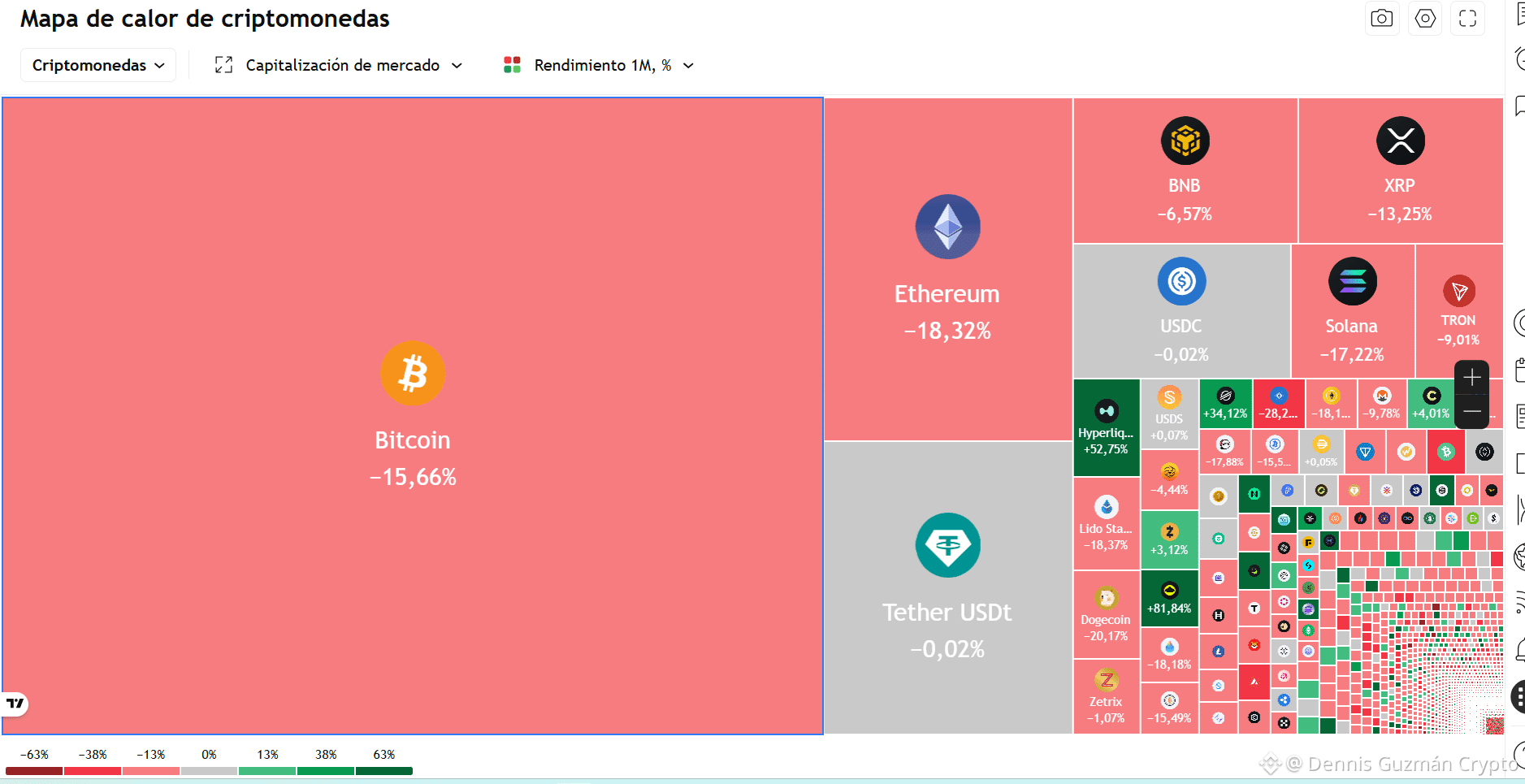Click the −0,02% value under Tether USDt
1525x784 pixels.
(947, 649)
